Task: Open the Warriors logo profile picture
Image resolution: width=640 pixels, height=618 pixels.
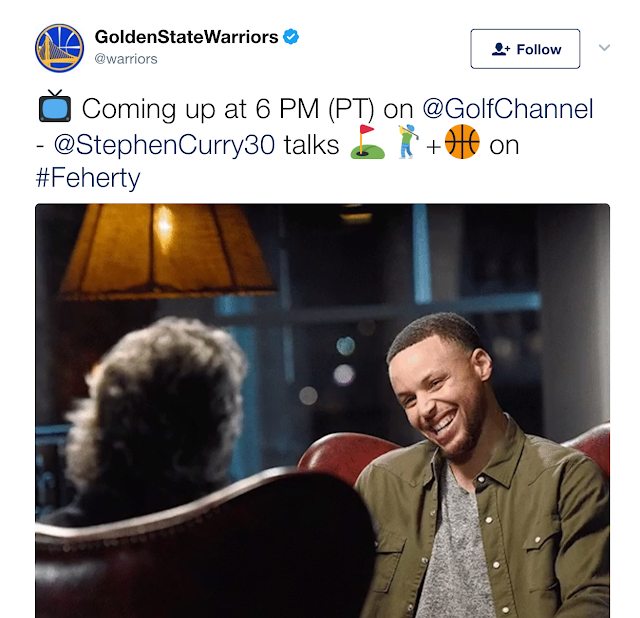Action: [59, 48]
